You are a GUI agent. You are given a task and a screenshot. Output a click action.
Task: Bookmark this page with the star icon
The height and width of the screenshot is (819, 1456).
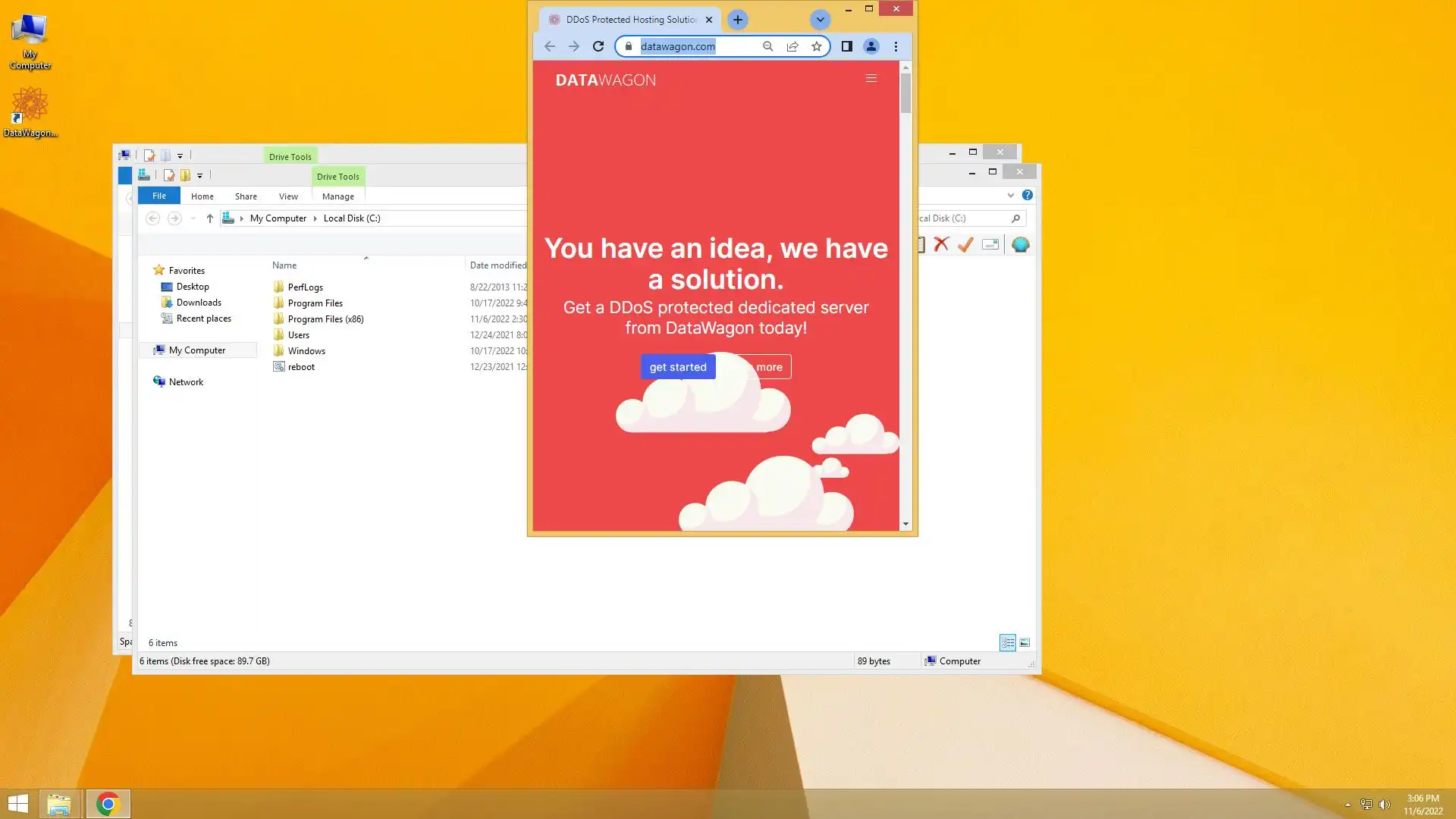coord(816,46)
